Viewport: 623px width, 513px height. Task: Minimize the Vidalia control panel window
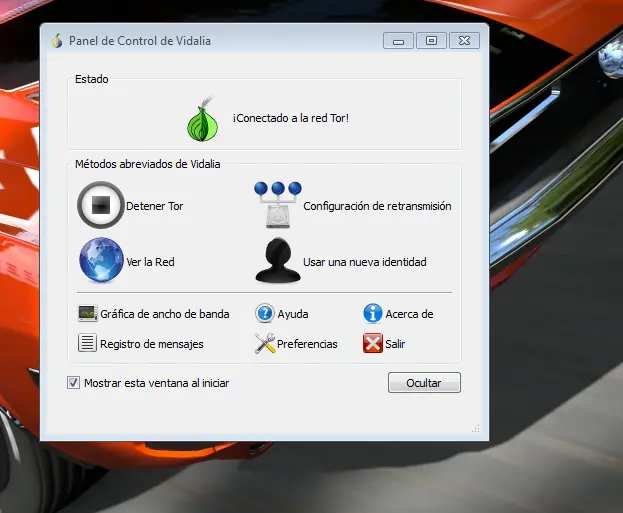click(x=399, y=41)
